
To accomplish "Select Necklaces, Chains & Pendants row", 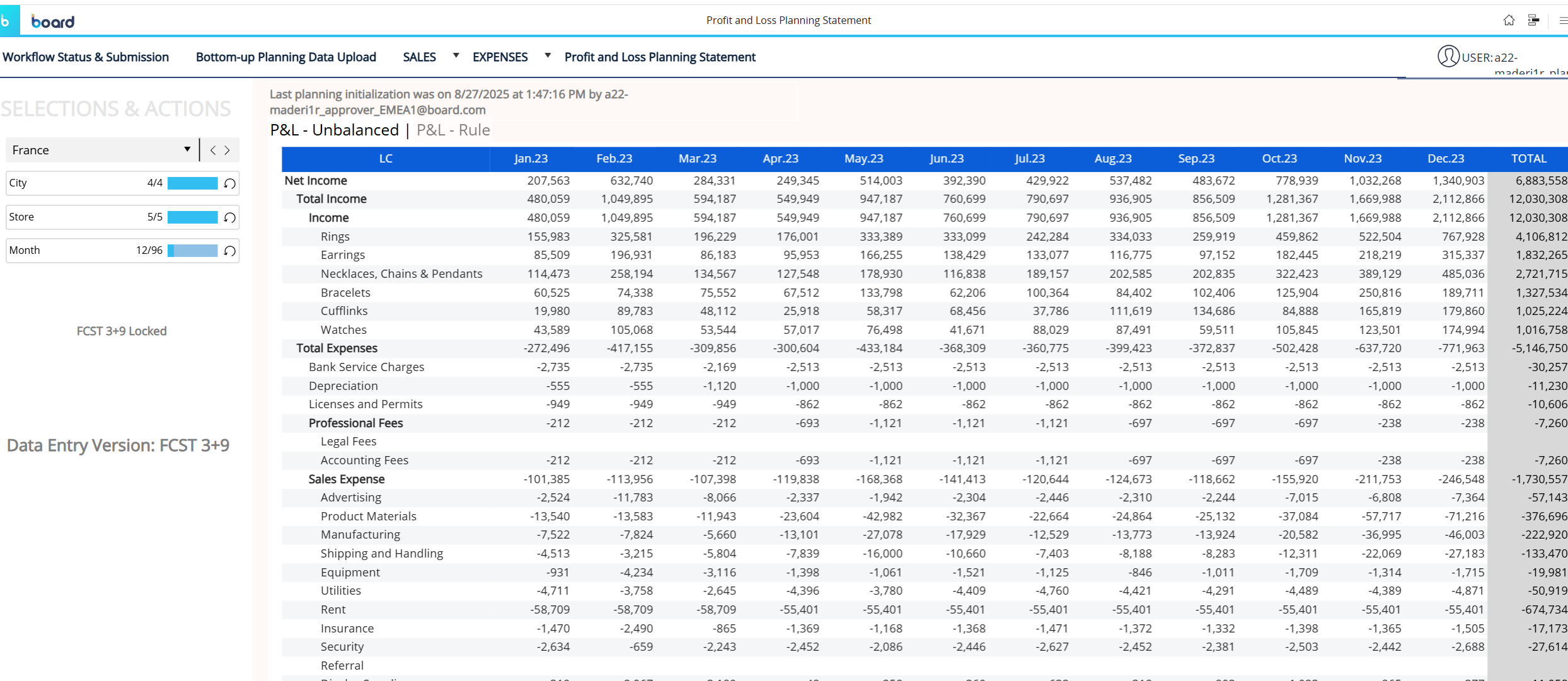I will point(401,274).
